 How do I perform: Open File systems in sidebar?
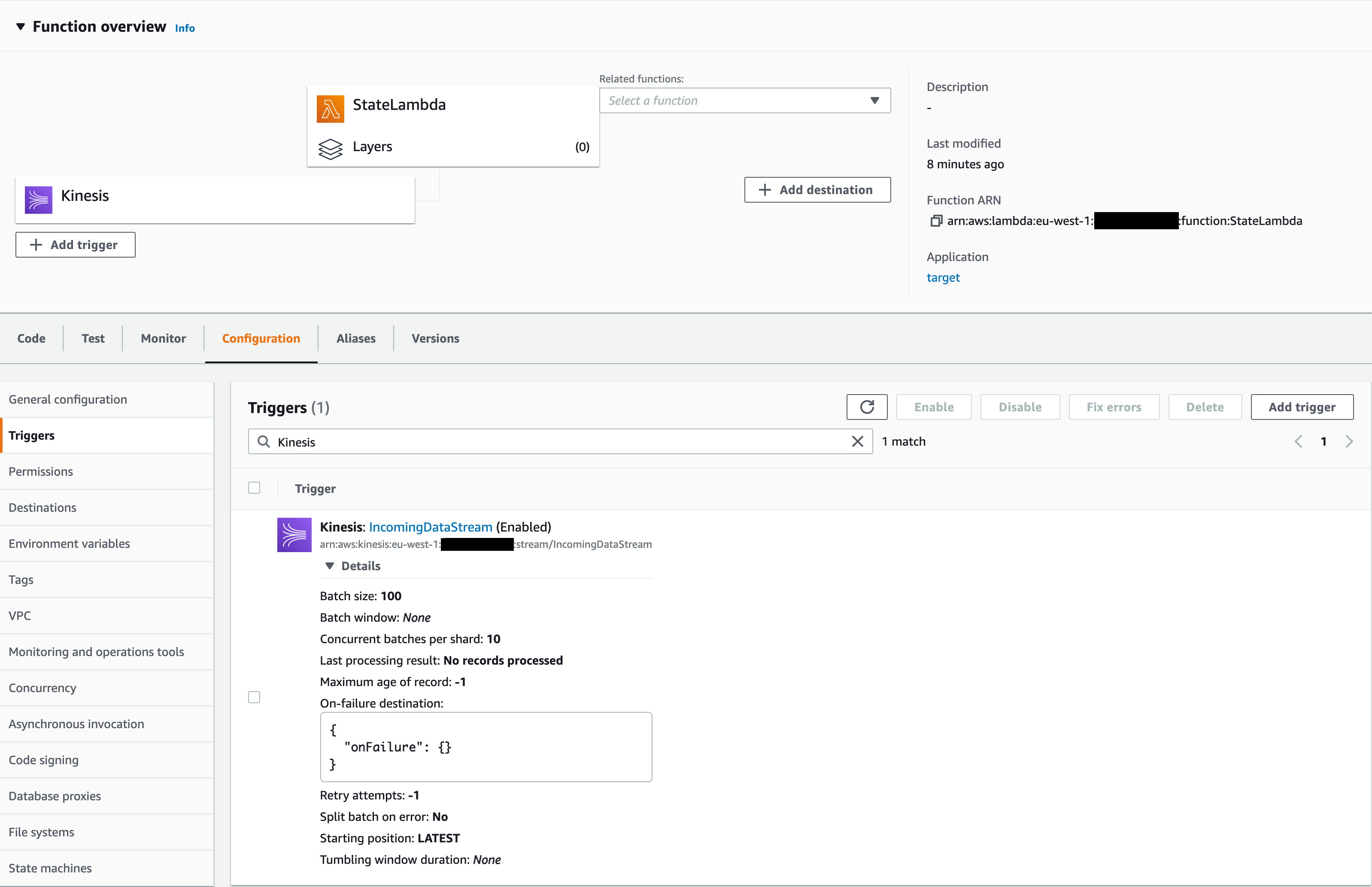pos(106,832)
